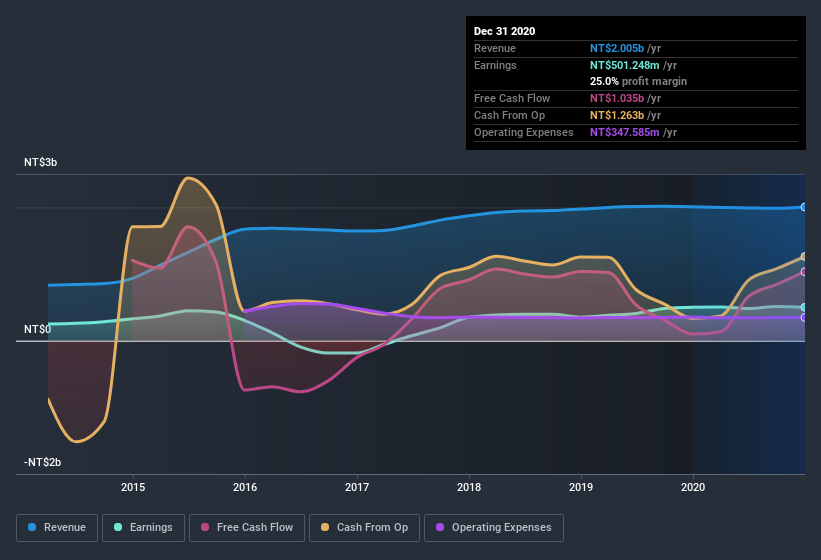This screenshot has width=821, height=560.
Task: Toggle the Free Cash Flow legend button
Action: pos(247,528)
